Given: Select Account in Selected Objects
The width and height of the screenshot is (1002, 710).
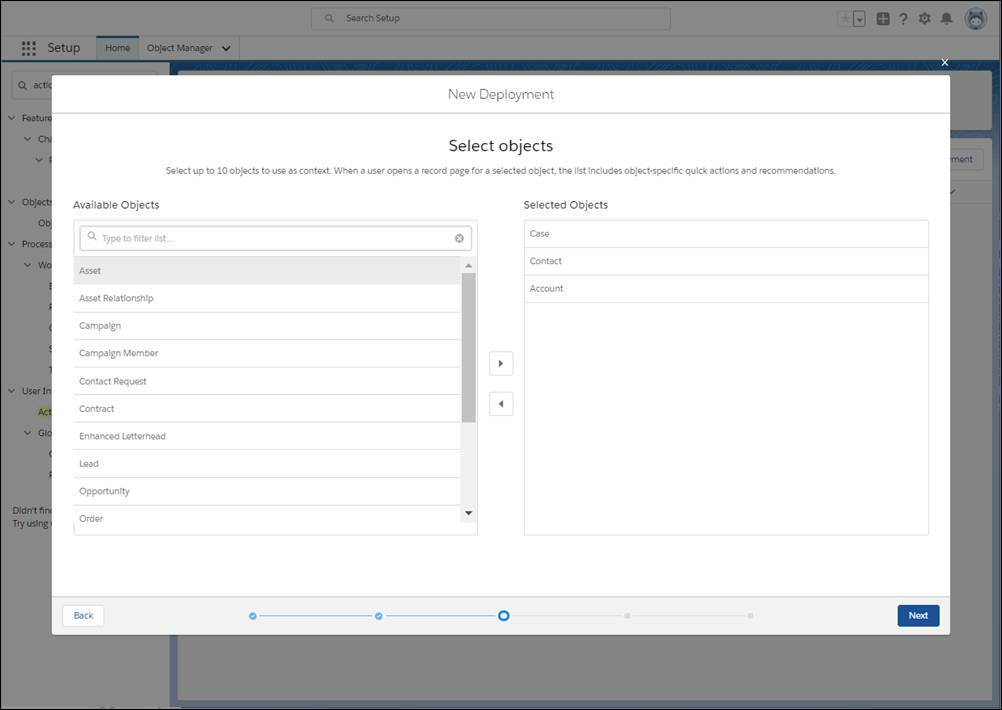Looking at the screenshot, I should tap(726, 289).
